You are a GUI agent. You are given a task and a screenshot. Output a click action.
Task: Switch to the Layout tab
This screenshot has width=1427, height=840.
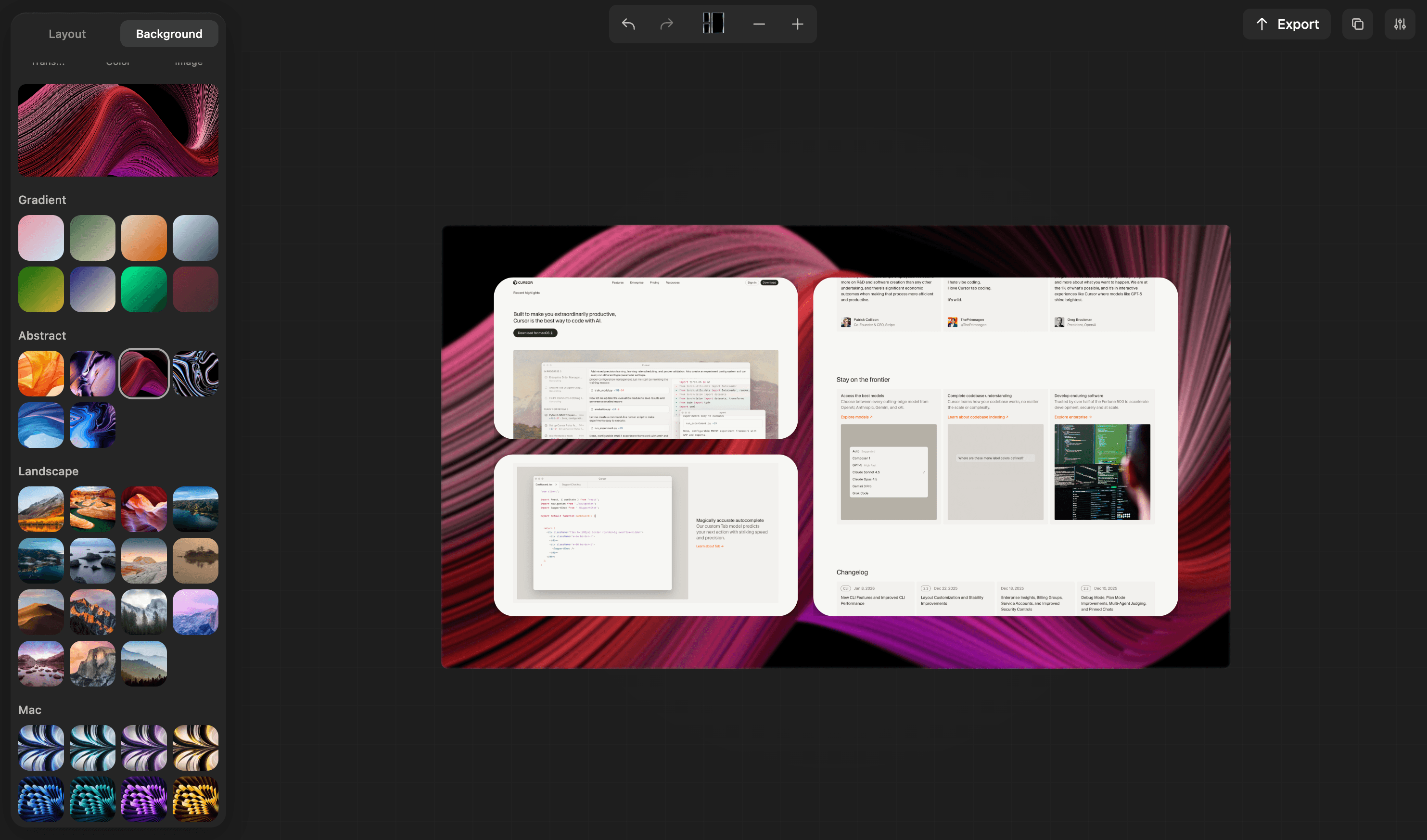tap(67, 34)
